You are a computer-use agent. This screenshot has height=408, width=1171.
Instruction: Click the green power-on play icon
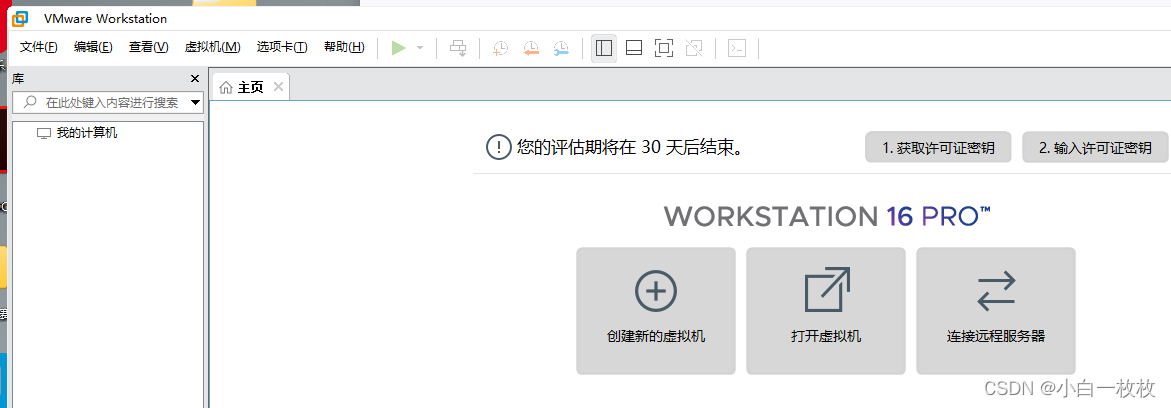point(399,48)
